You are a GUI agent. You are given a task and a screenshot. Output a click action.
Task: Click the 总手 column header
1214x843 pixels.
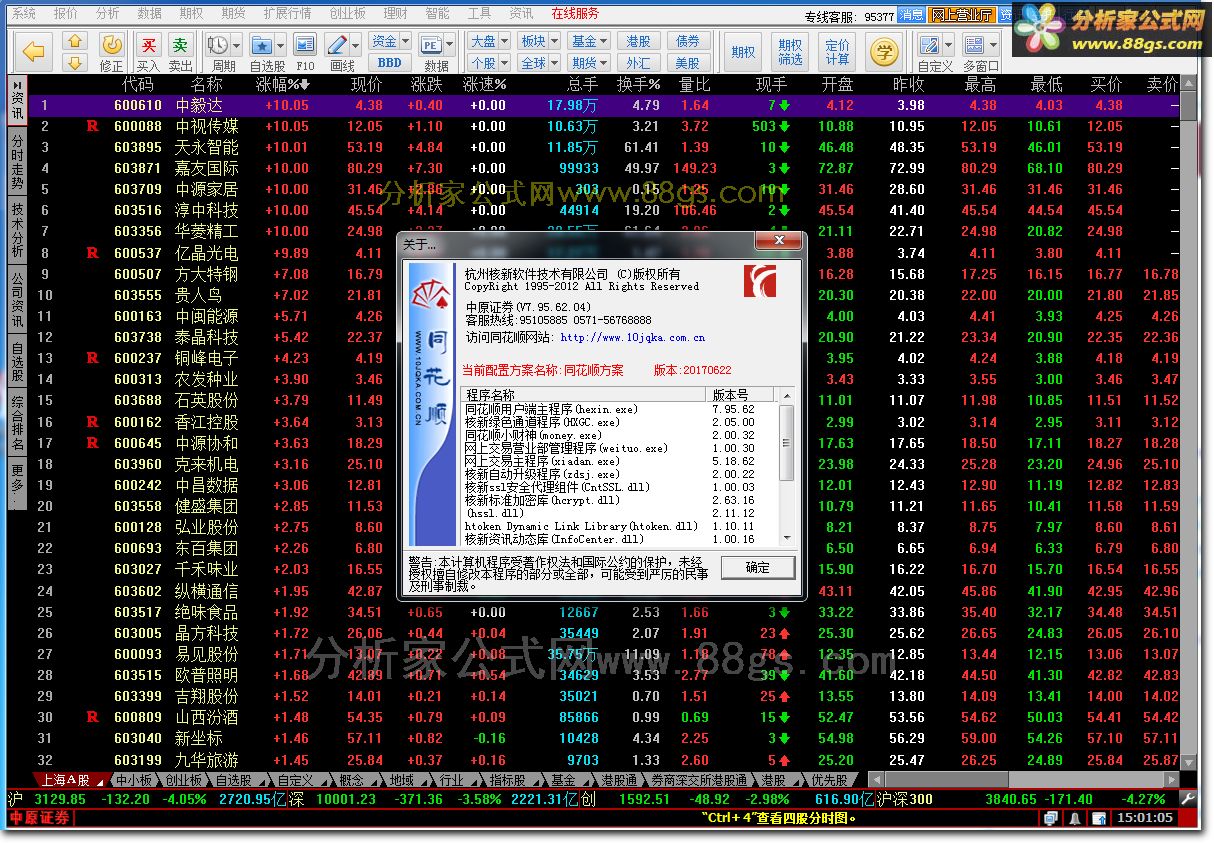(582, 84)
